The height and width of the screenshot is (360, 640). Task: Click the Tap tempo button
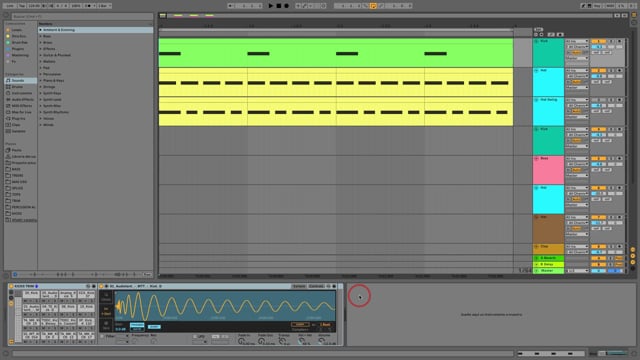coord(22,6)
